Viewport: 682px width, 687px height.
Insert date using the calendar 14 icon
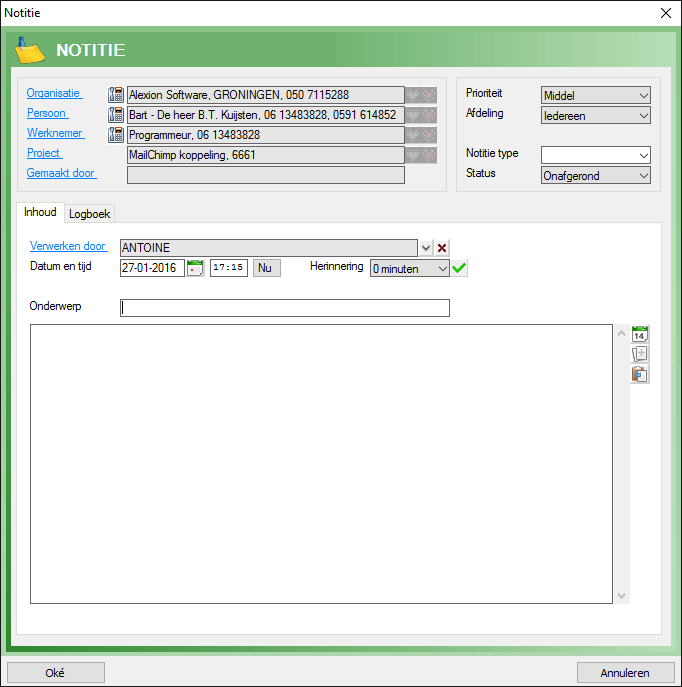pyautogui.click(x=640, y=334)
